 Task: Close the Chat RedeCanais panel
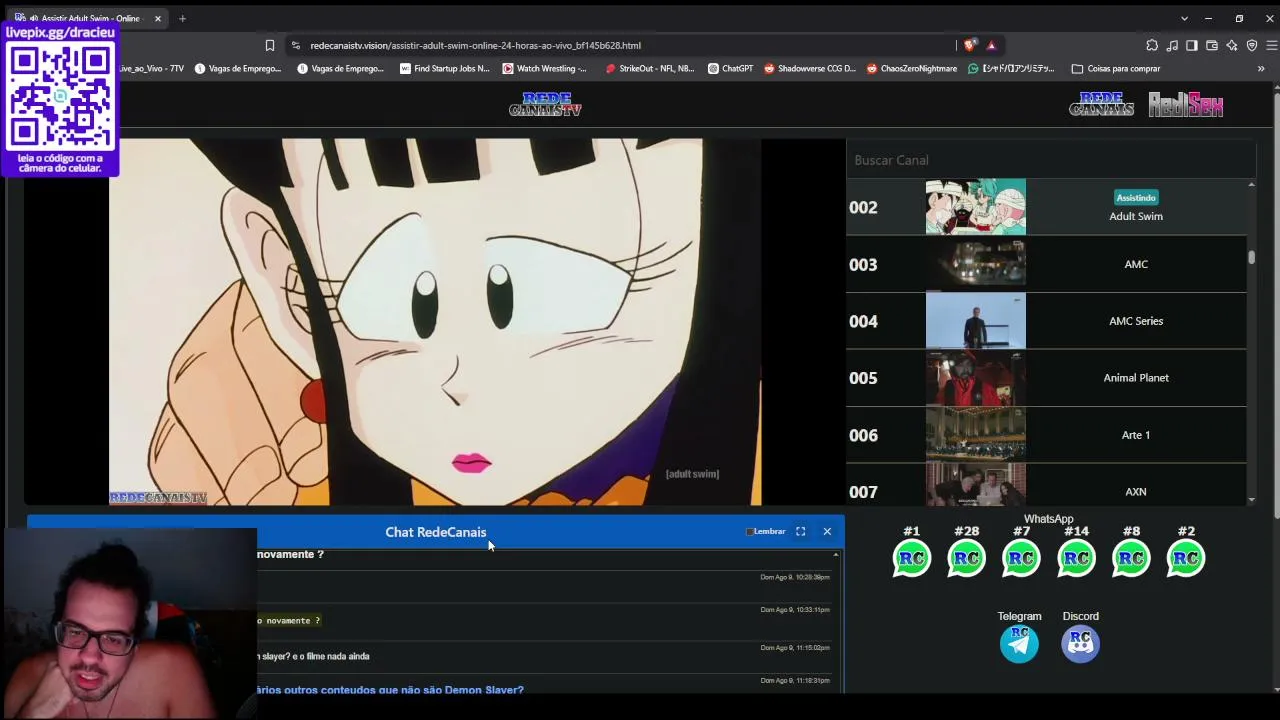tap(827, 532)
